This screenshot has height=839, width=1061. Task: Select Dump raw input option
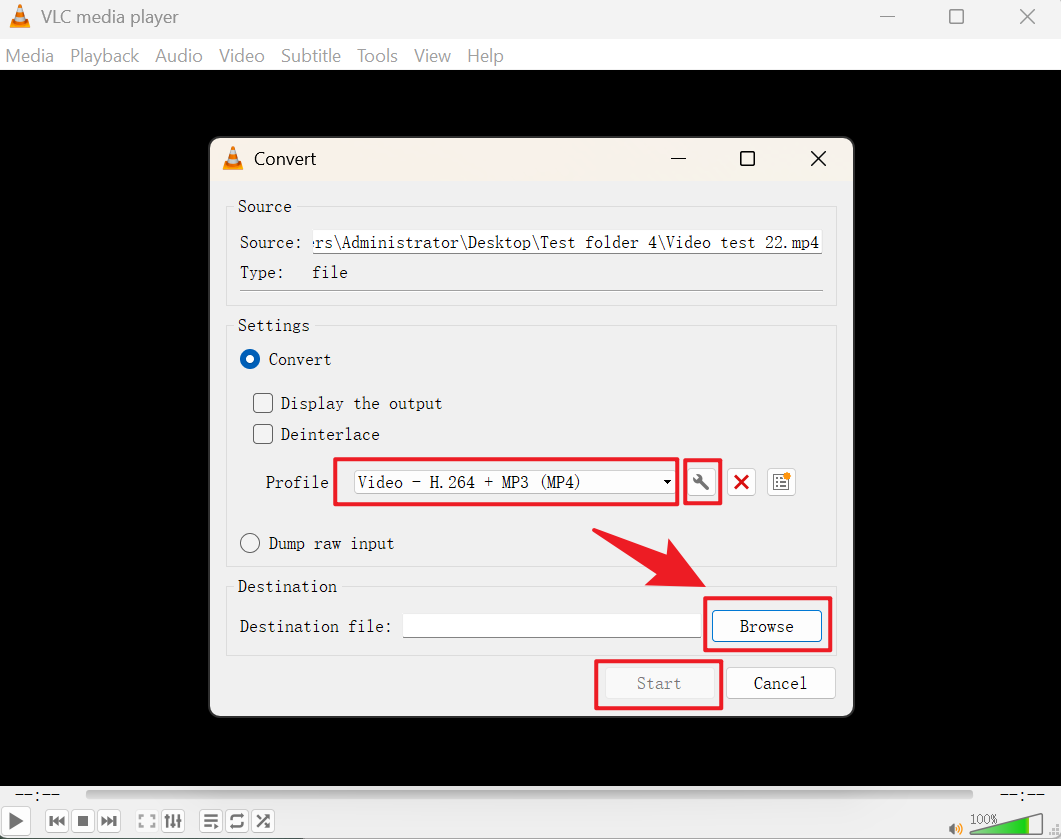click(x=250, y=543)
